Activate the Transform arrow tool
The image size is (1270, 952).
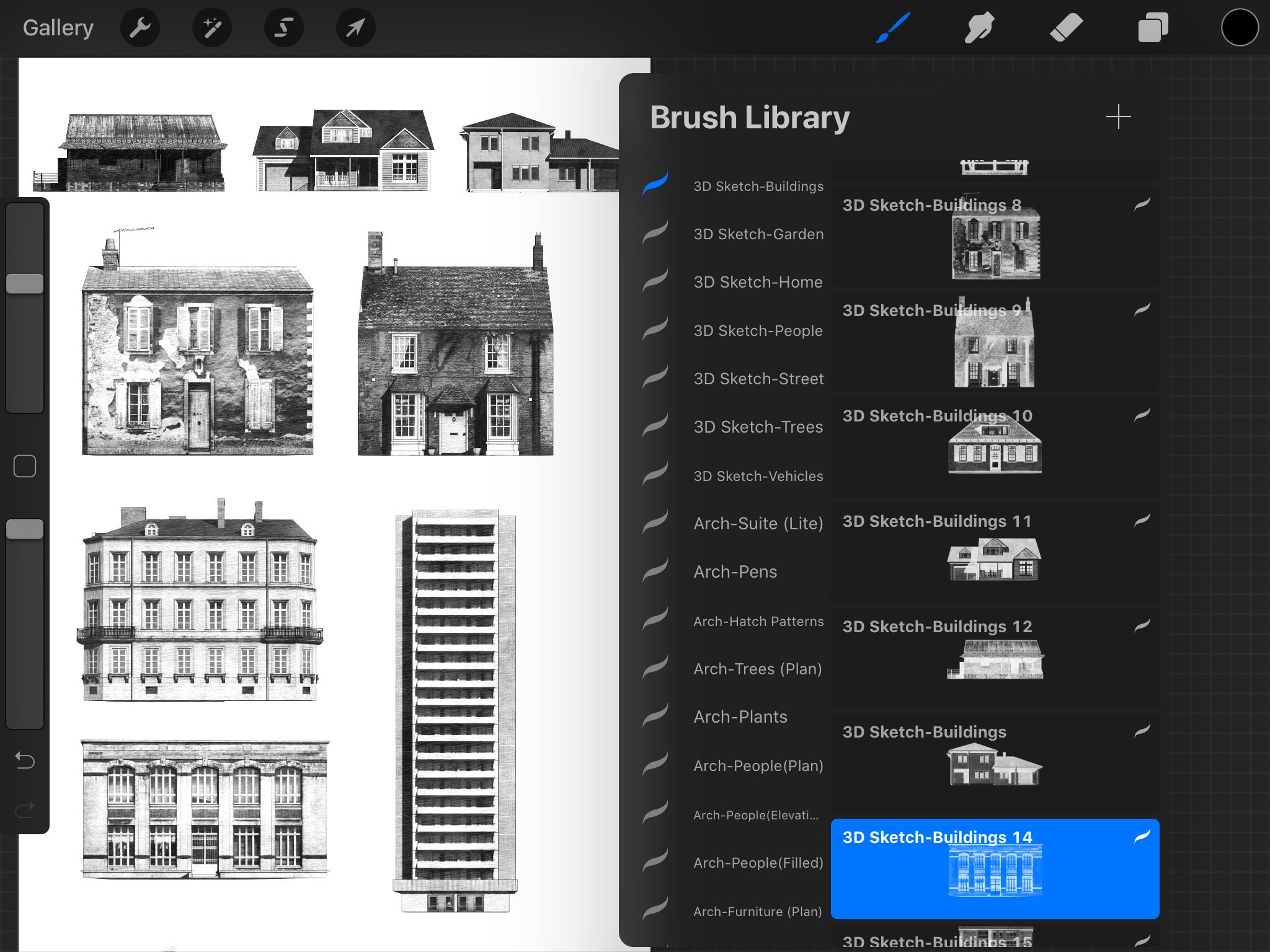[355, 27]
